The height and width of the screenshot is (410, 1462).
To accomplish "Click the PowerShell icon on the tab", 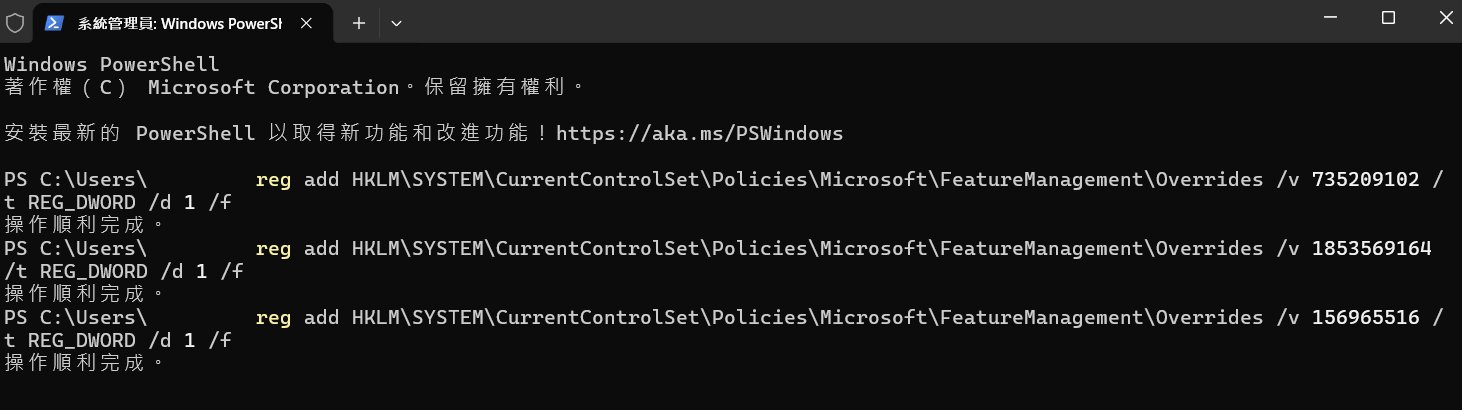I will click(55, 23).
